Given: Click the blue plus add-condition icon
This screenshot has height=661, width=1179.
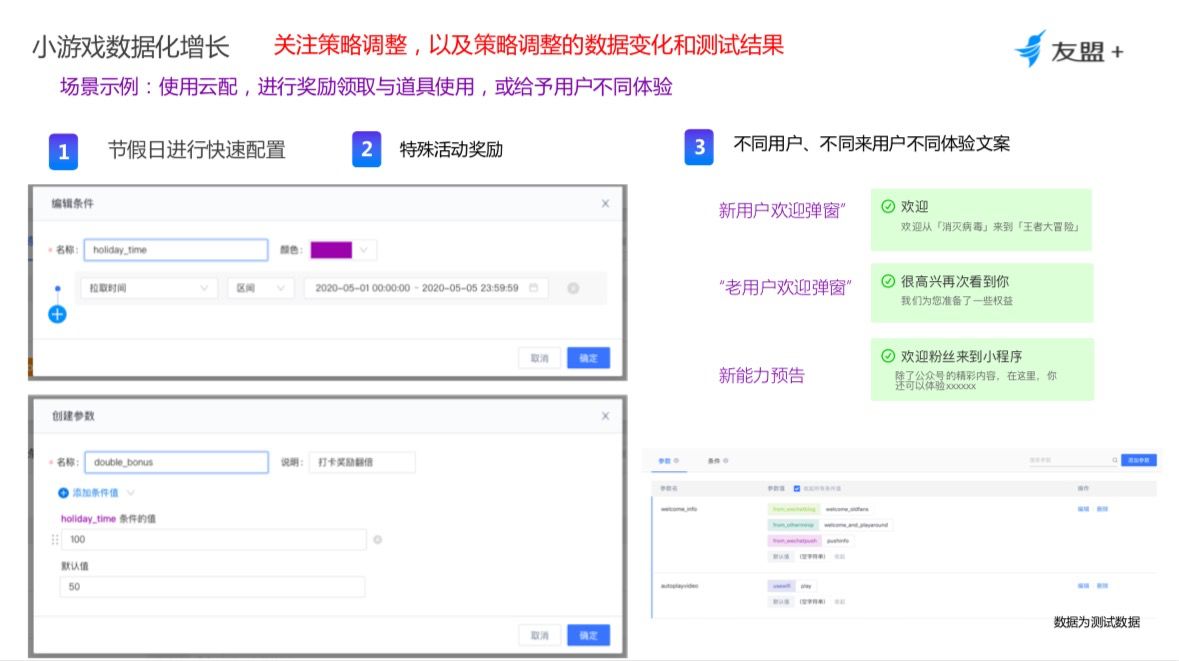Looking at the screenshot, I should tap(57, 313).
